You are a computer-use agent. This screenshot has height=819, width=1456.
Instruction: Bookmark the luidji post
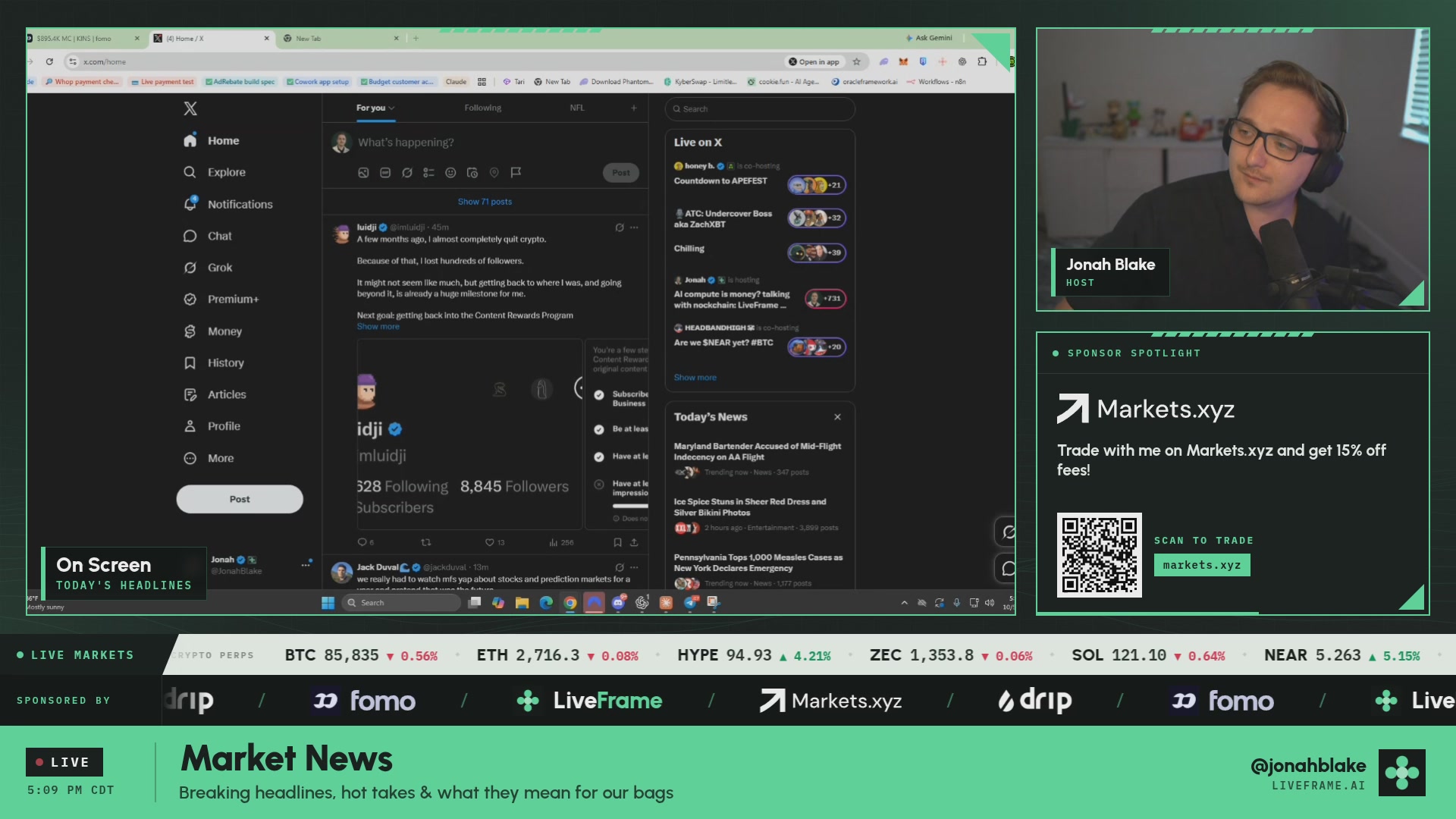617,542
